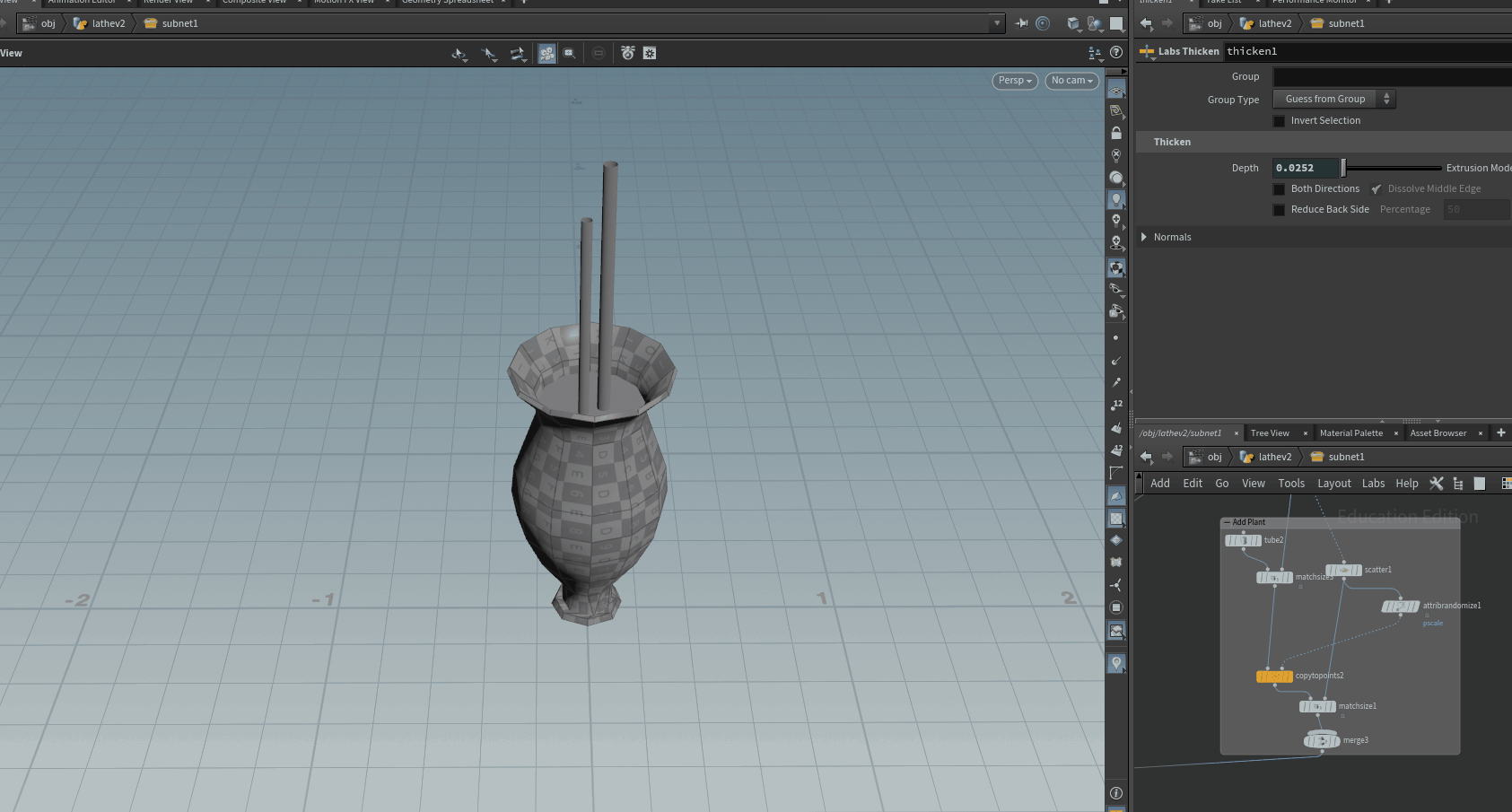Enable the Invert Selection checkbox
Viewport: 1512px width, 812px height.
1279,121
